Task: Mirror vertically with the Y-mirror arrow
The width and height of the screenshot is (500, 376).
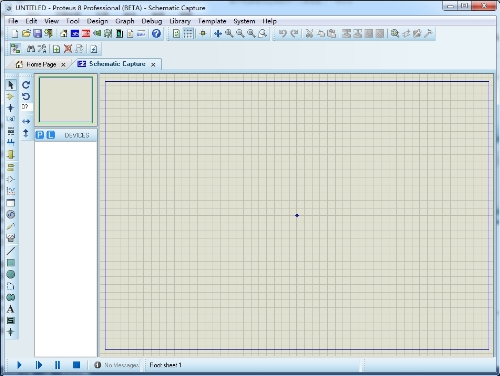Action: click(x=26, y=134)
